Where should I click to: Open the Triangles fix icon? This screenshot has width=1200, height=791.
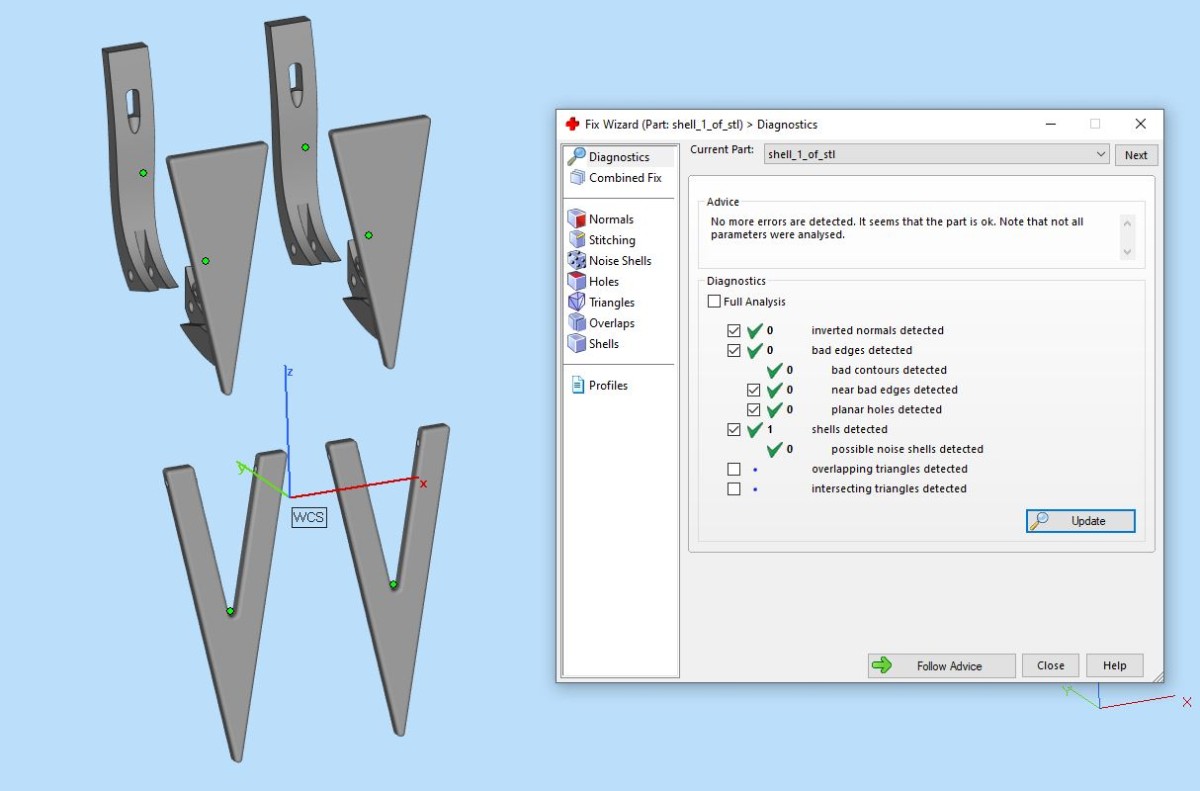(x=576, y=302)
